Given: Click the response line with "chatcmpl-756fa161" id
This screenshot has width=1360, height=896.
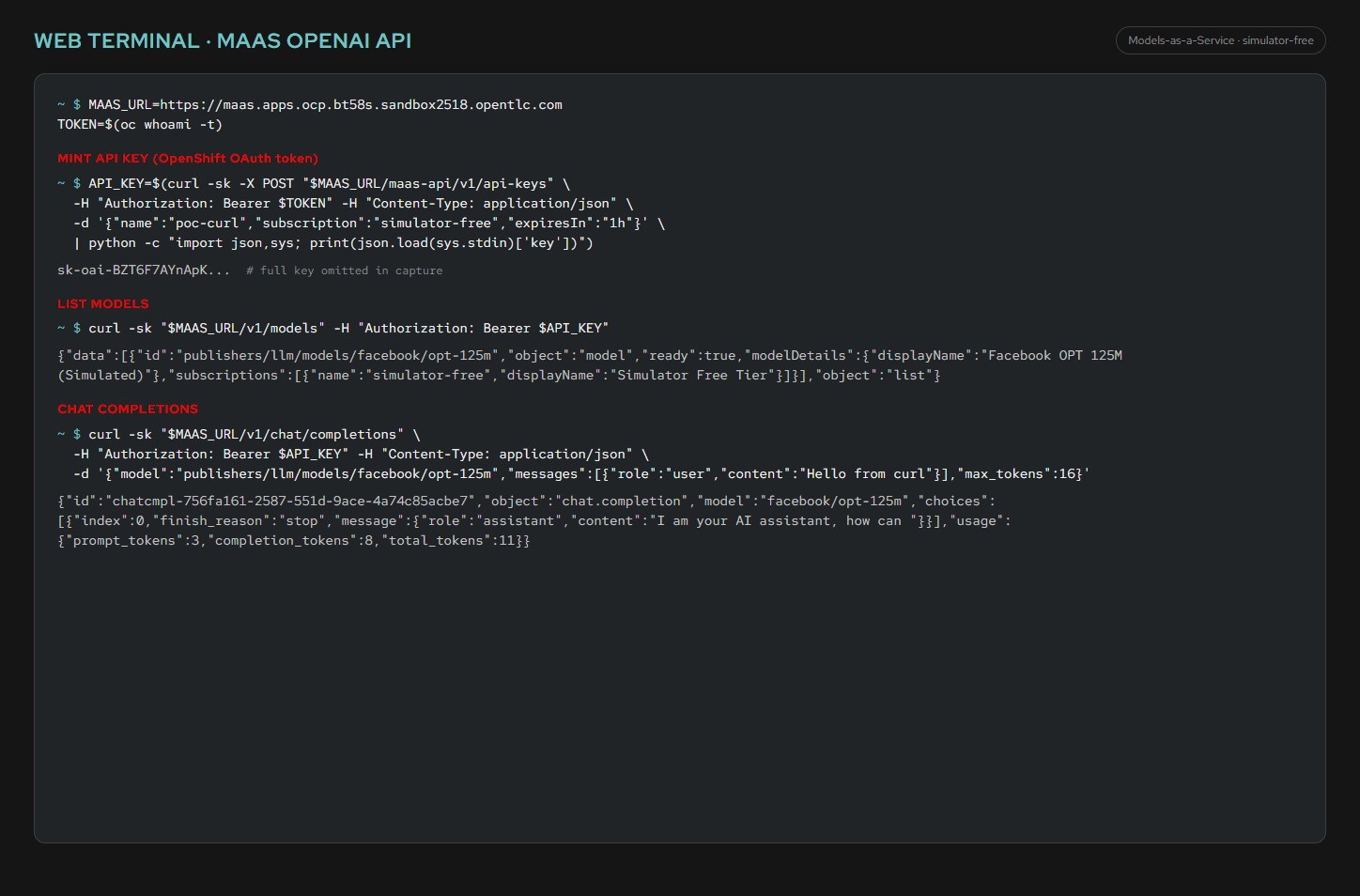Looking at the screenshot, I should coord(526,501).
